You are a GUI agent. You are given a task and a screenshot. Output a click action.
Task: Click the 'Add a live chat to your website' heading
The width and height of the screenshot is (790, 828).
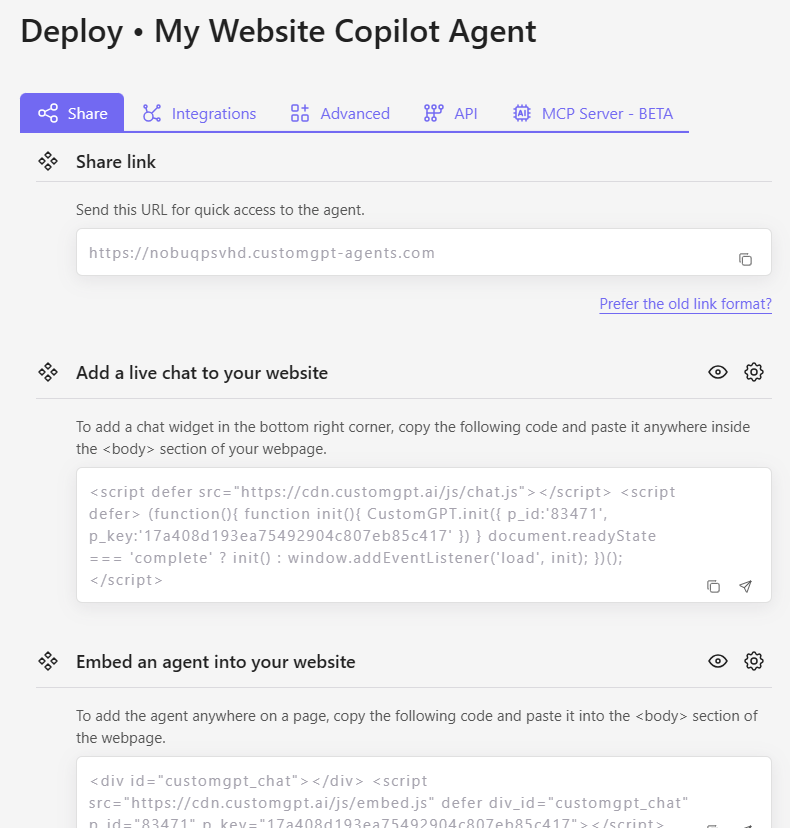[x=202, y=373]
